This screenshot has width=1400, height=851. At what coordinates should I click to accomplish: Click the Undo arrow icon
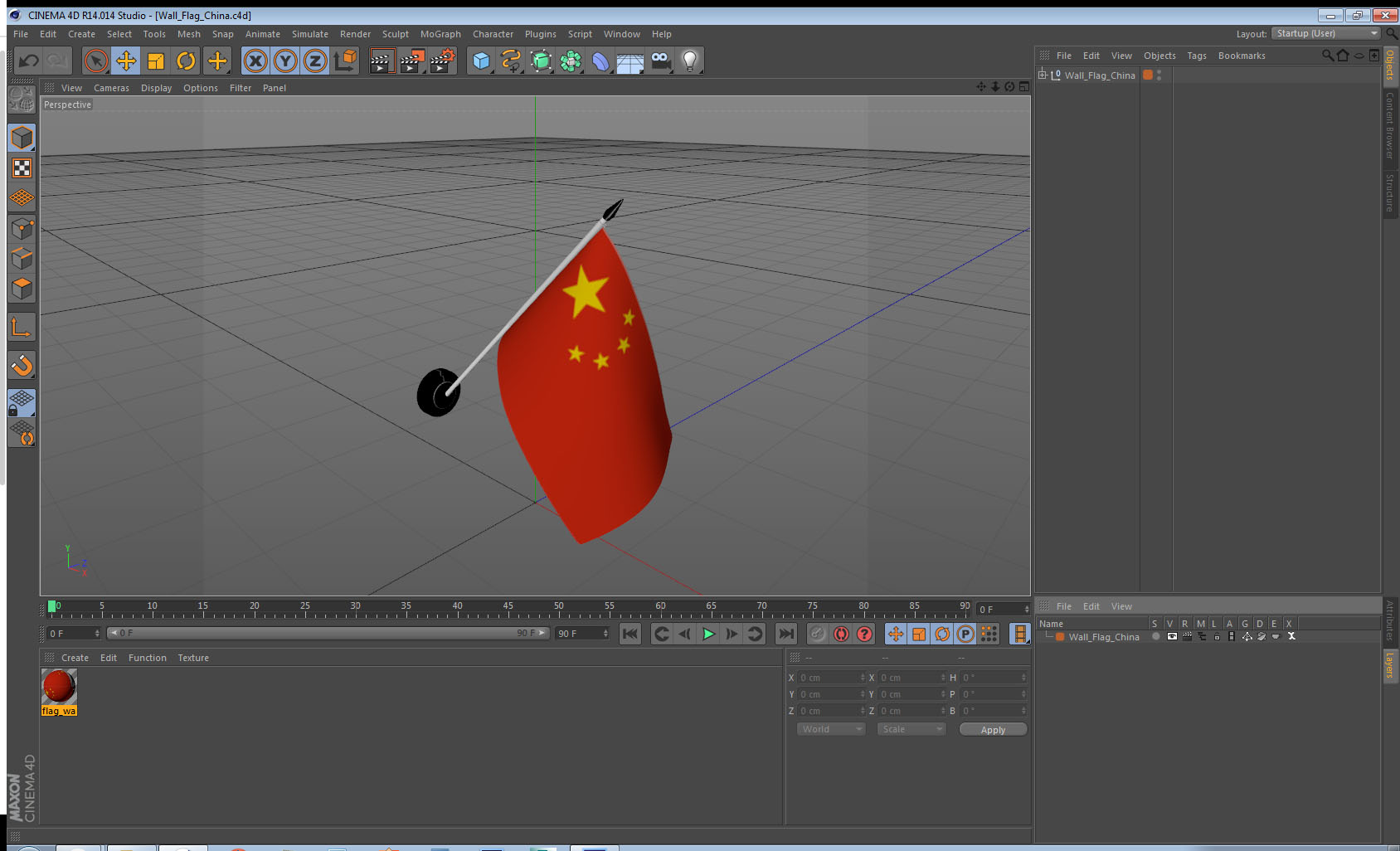29,61
